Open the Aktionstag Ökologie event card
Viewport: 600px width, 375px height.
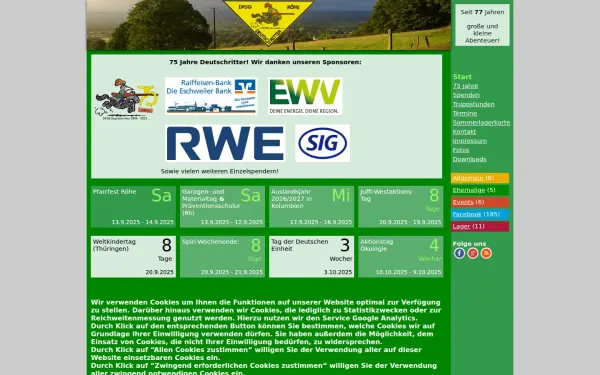click(401, 257)
